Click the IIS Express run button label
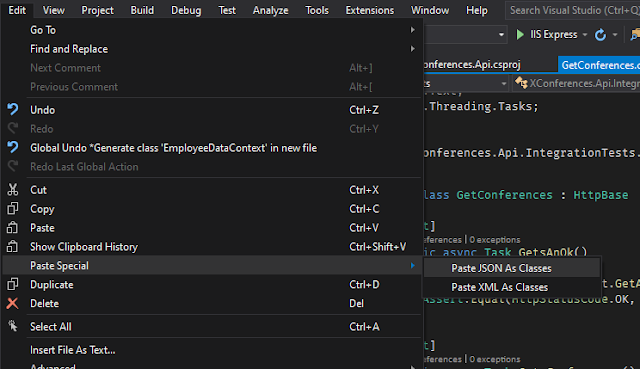 pyautogui.click(x=553, y=35)
